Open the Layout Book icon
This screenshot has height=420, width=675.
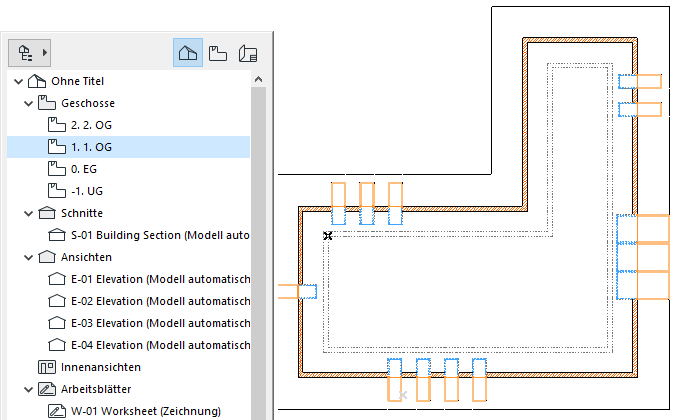pos(249,52)
